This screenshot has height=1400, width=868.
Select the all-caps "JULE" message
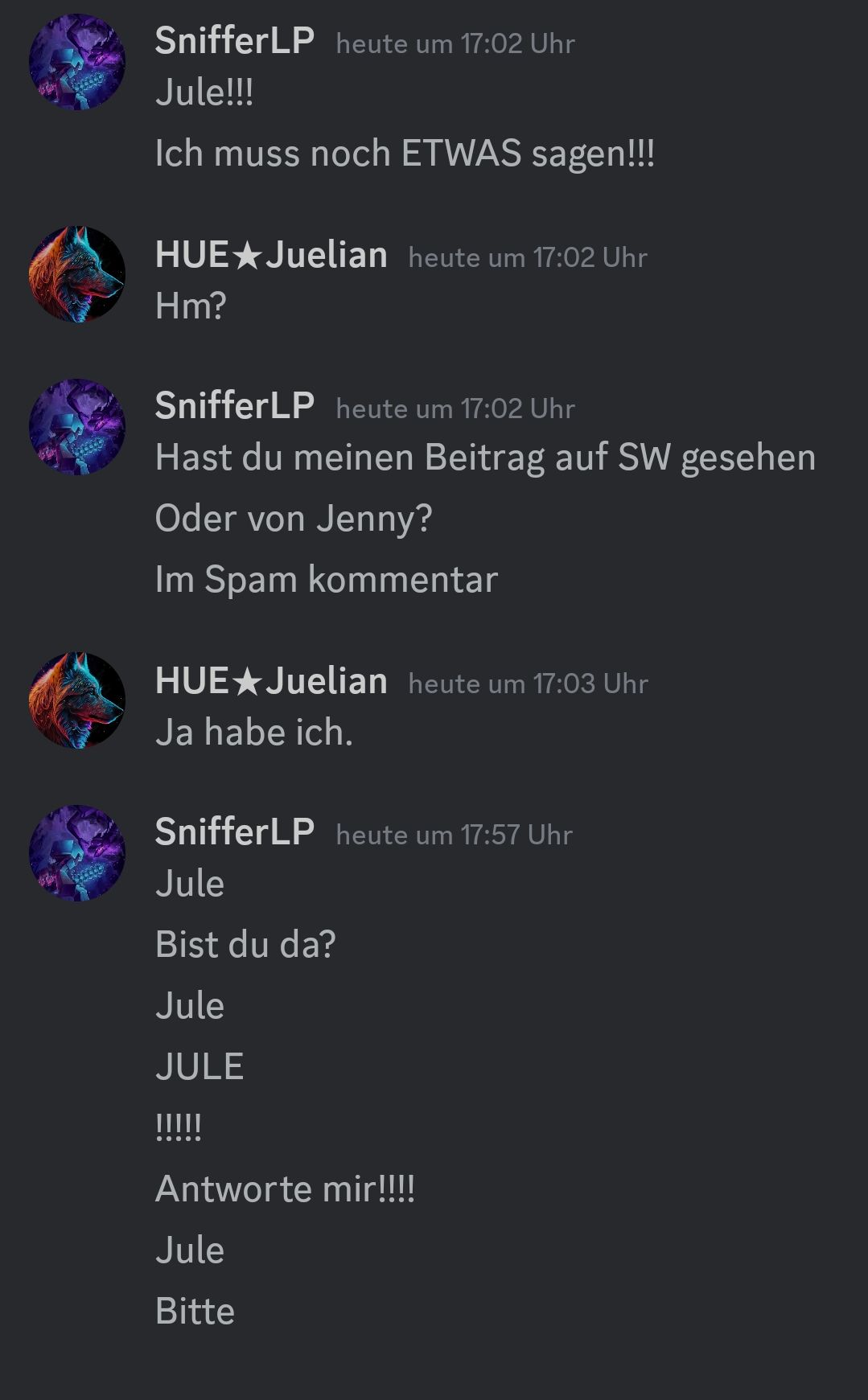pos(200,1067)
